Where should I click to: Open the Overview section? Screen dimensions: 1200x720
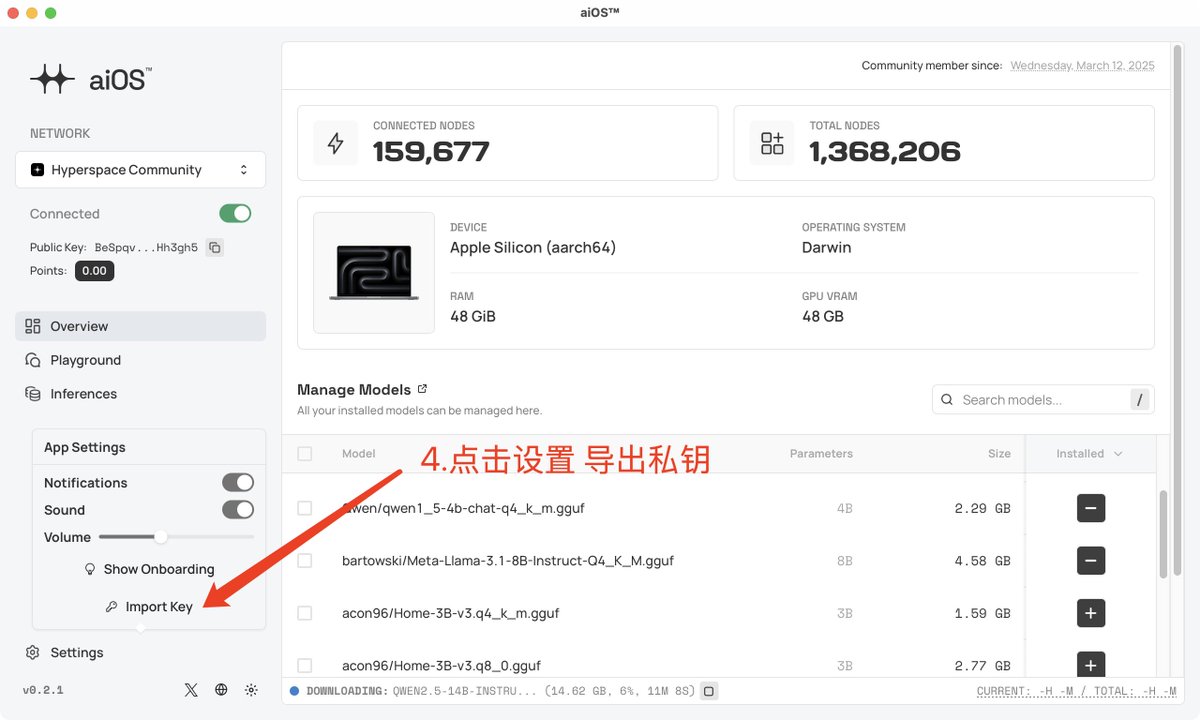point(140,326)
